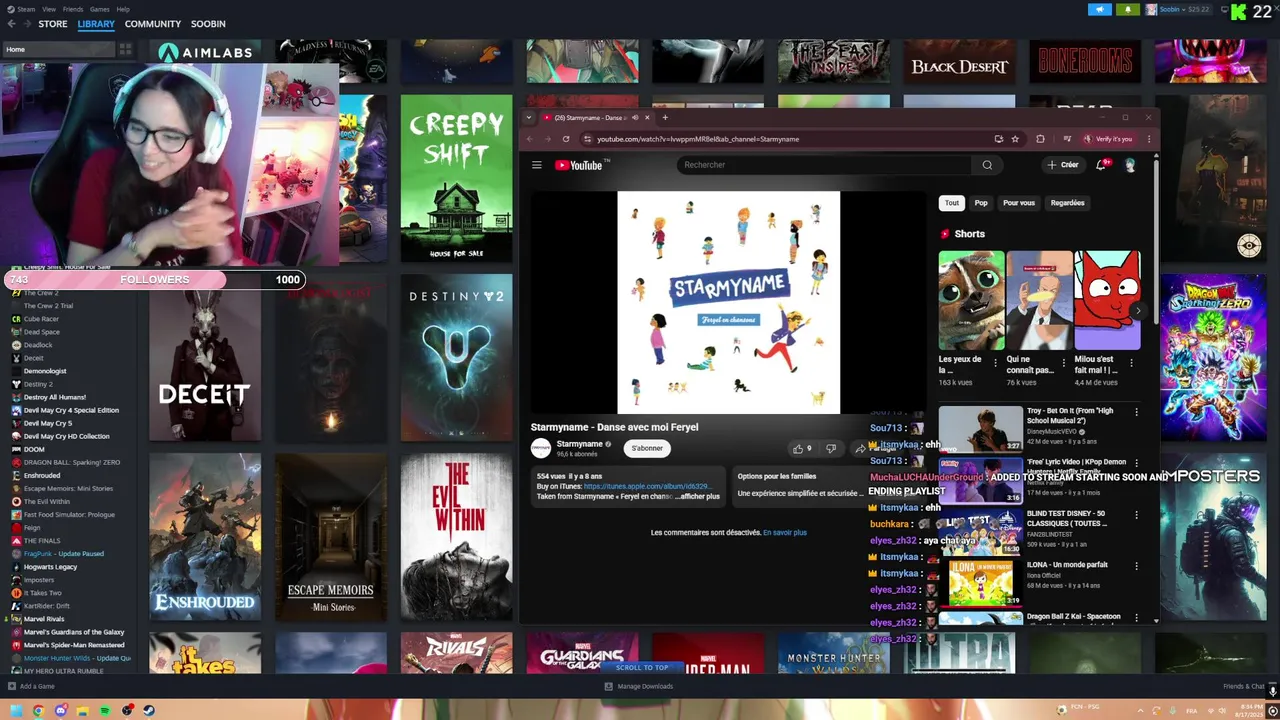Screen dimensions: 1280x720
Task: Open the Destiny 2 game cover
Action: [456, 357]
